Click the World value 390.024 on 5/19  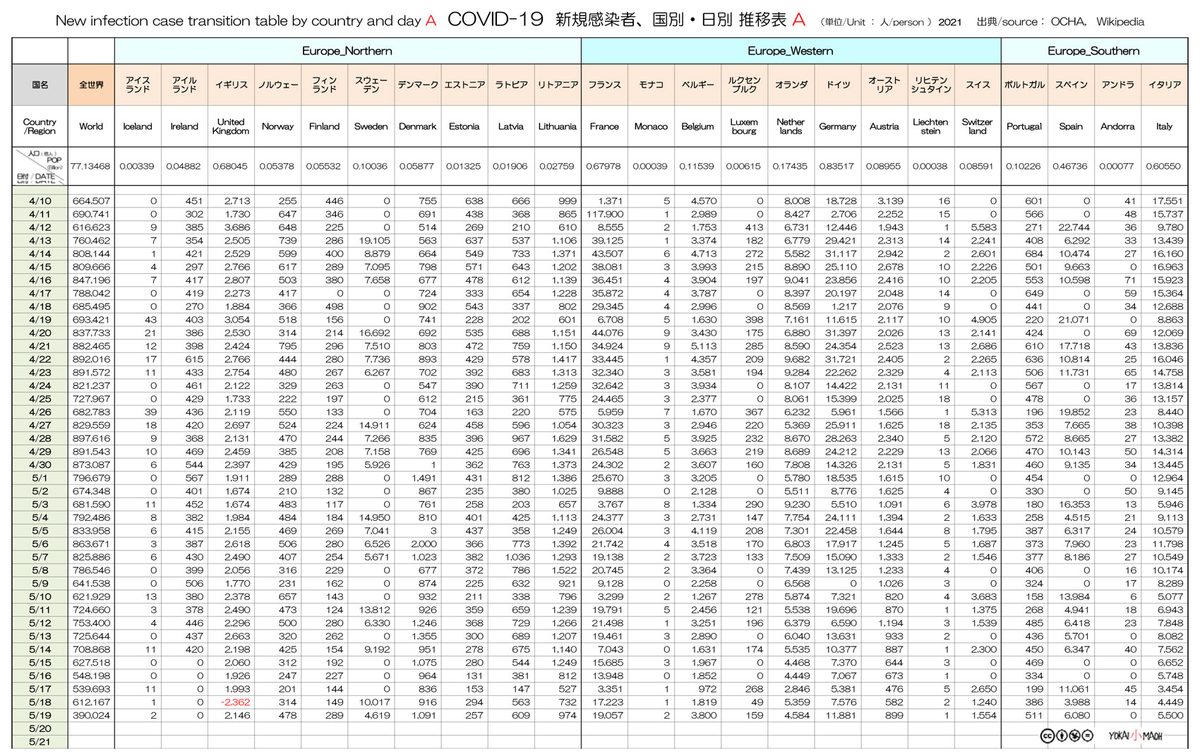pos(92,714)
